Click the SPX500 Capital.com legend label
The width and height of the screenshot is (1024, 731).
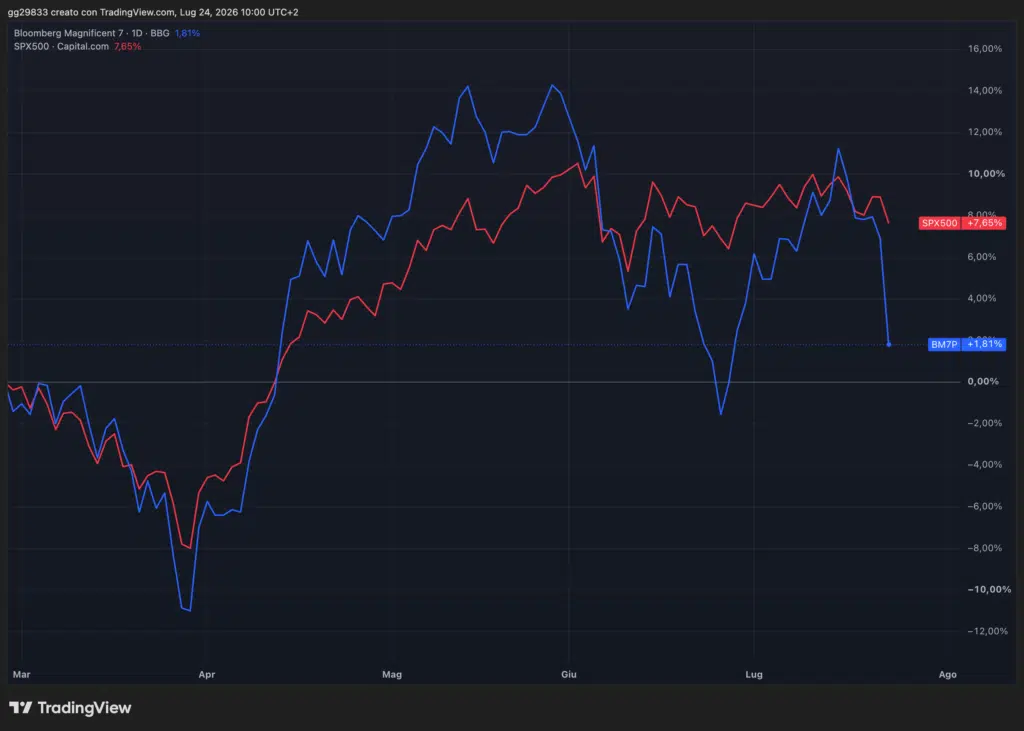(x=61, y=46)
